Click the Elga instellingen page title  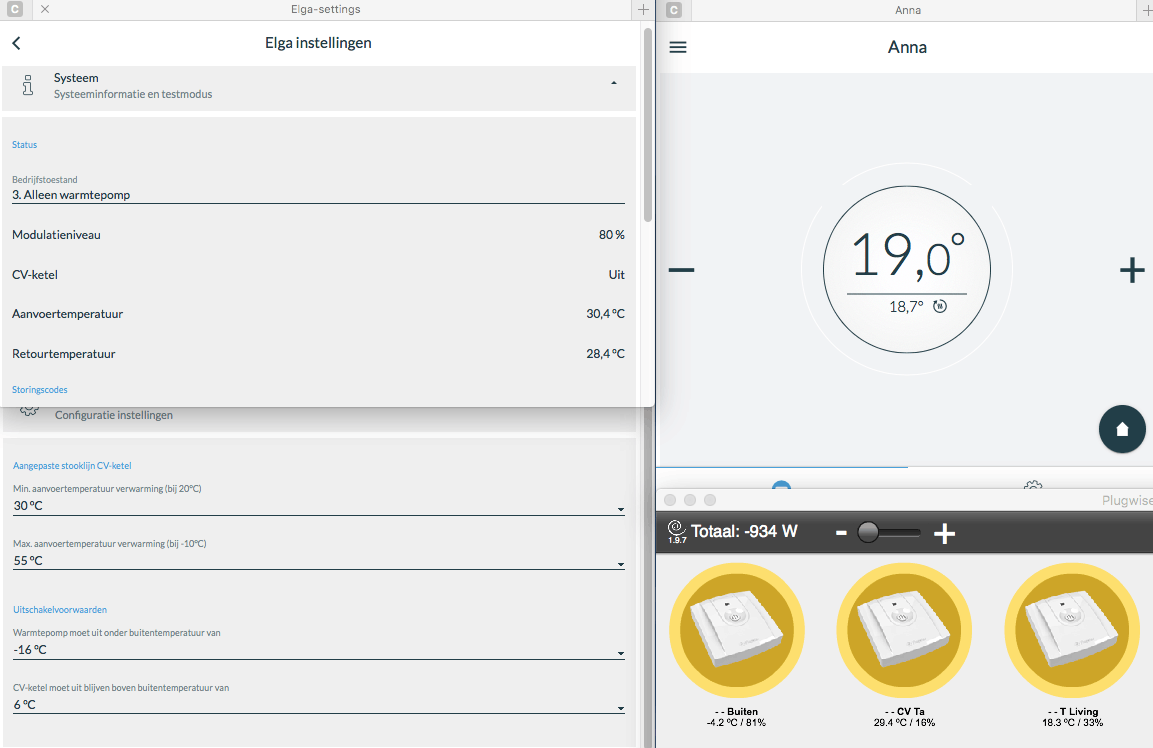[x=318, y=43]
